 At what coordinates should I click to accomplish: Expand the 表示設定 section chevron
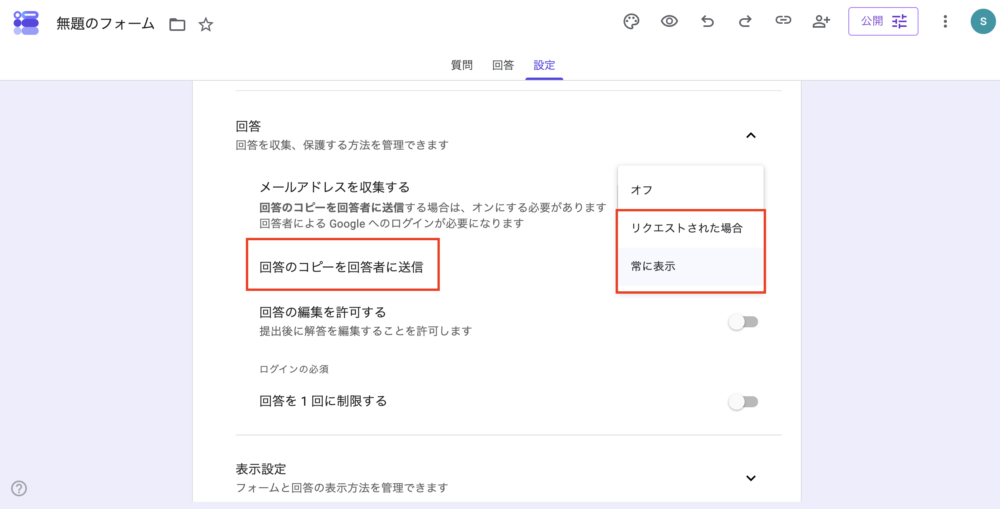coord(751,478)
